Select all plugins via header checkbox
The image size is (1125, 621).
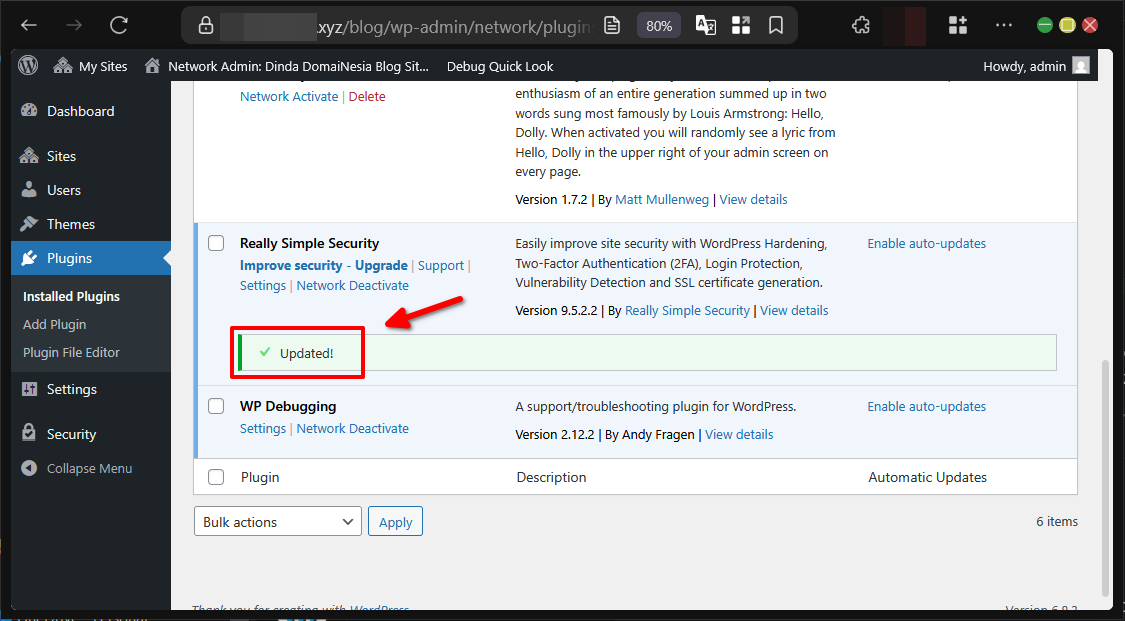coord(216,477)
